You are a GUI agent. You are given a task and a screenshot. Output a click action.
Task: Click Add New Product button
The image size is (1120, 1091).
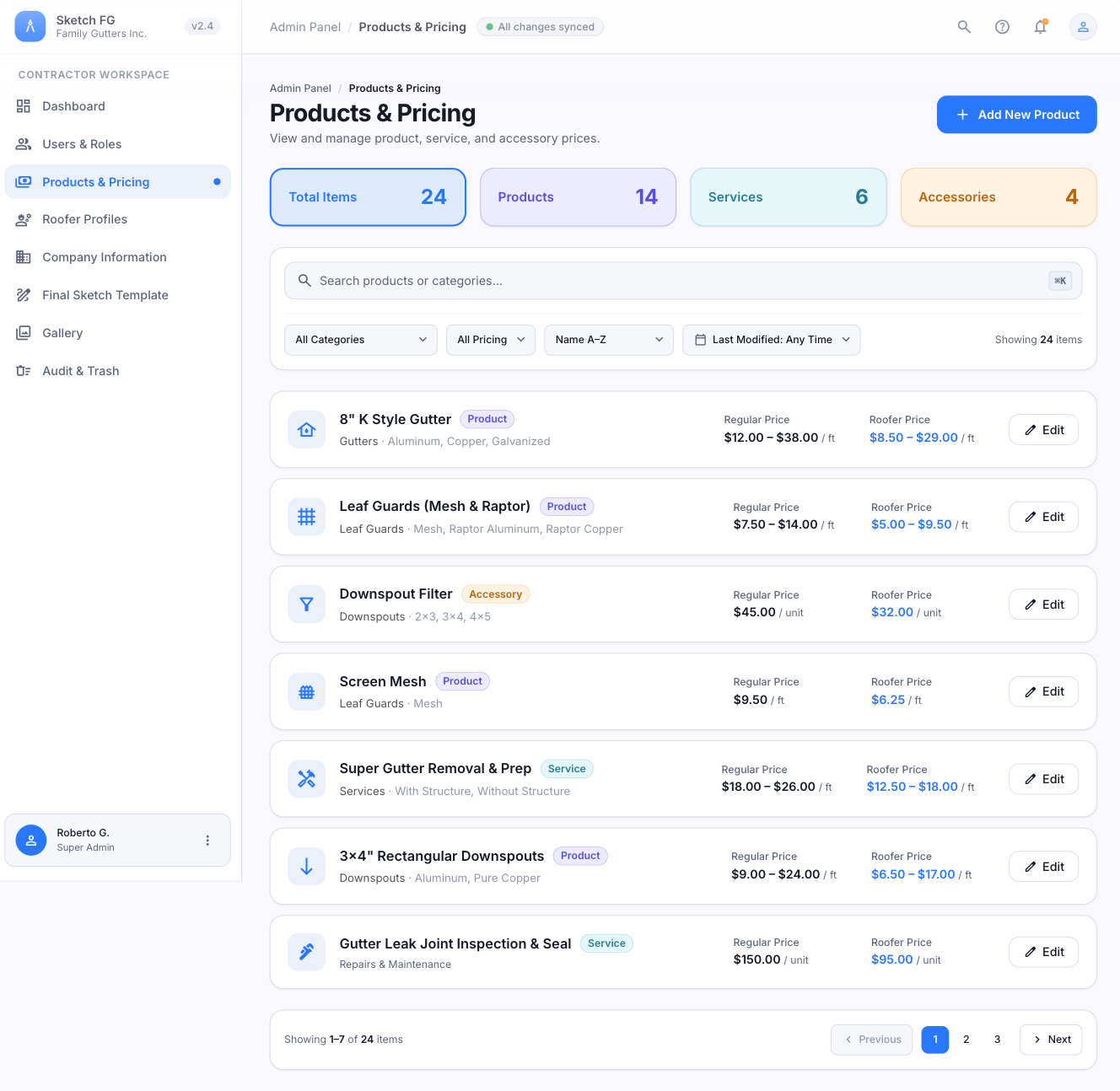click(x=1017, y=115)
